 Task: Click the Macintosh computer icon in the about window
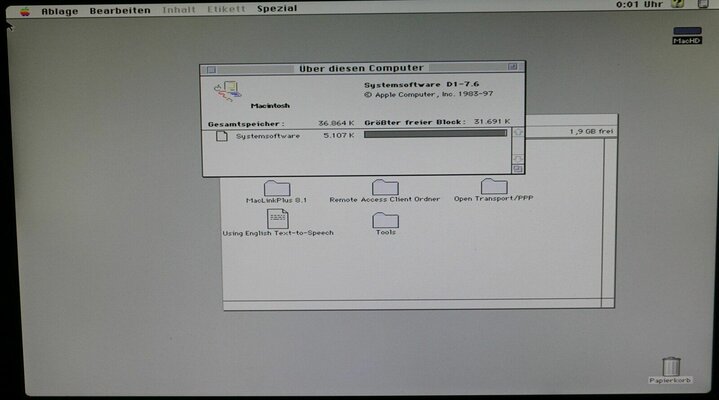[229, 91]
